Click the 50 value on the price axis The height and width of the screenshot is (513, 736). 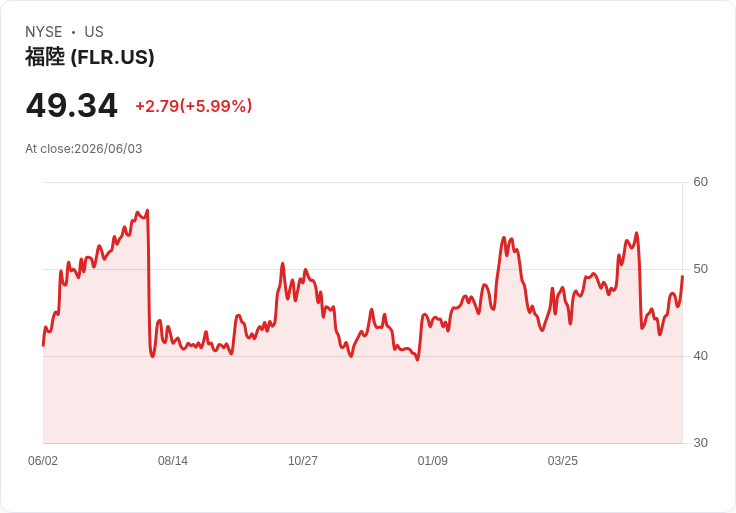click(x=700, y=269)
